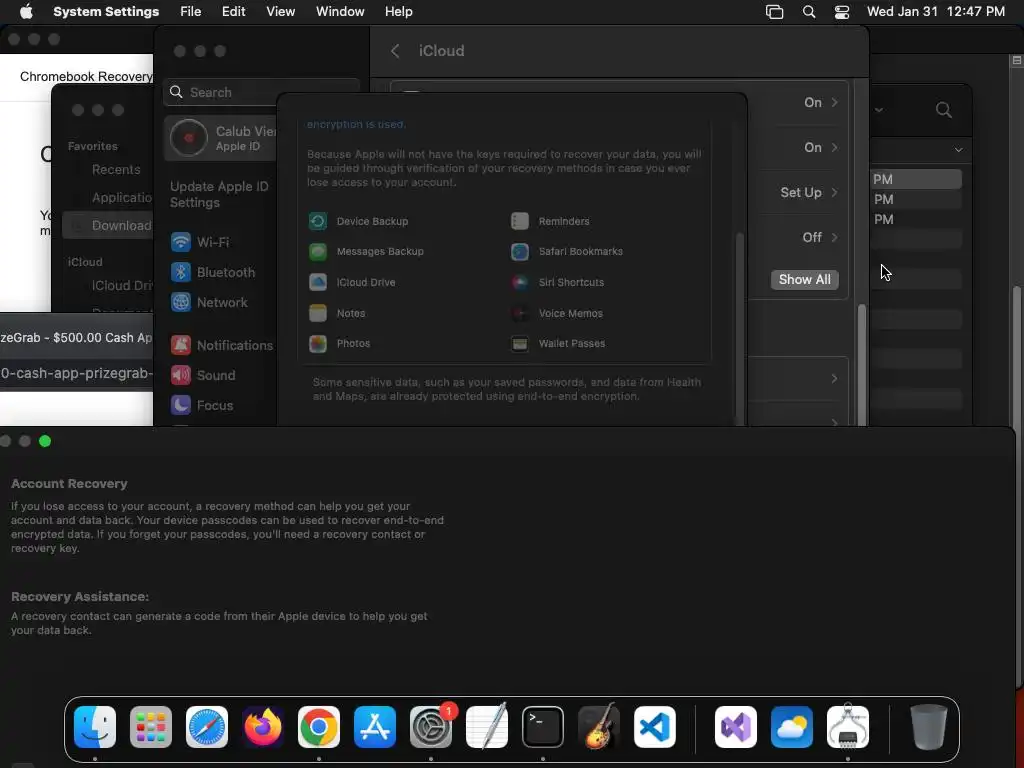
Task: Open the Set Up row
Action: [809, 193]
